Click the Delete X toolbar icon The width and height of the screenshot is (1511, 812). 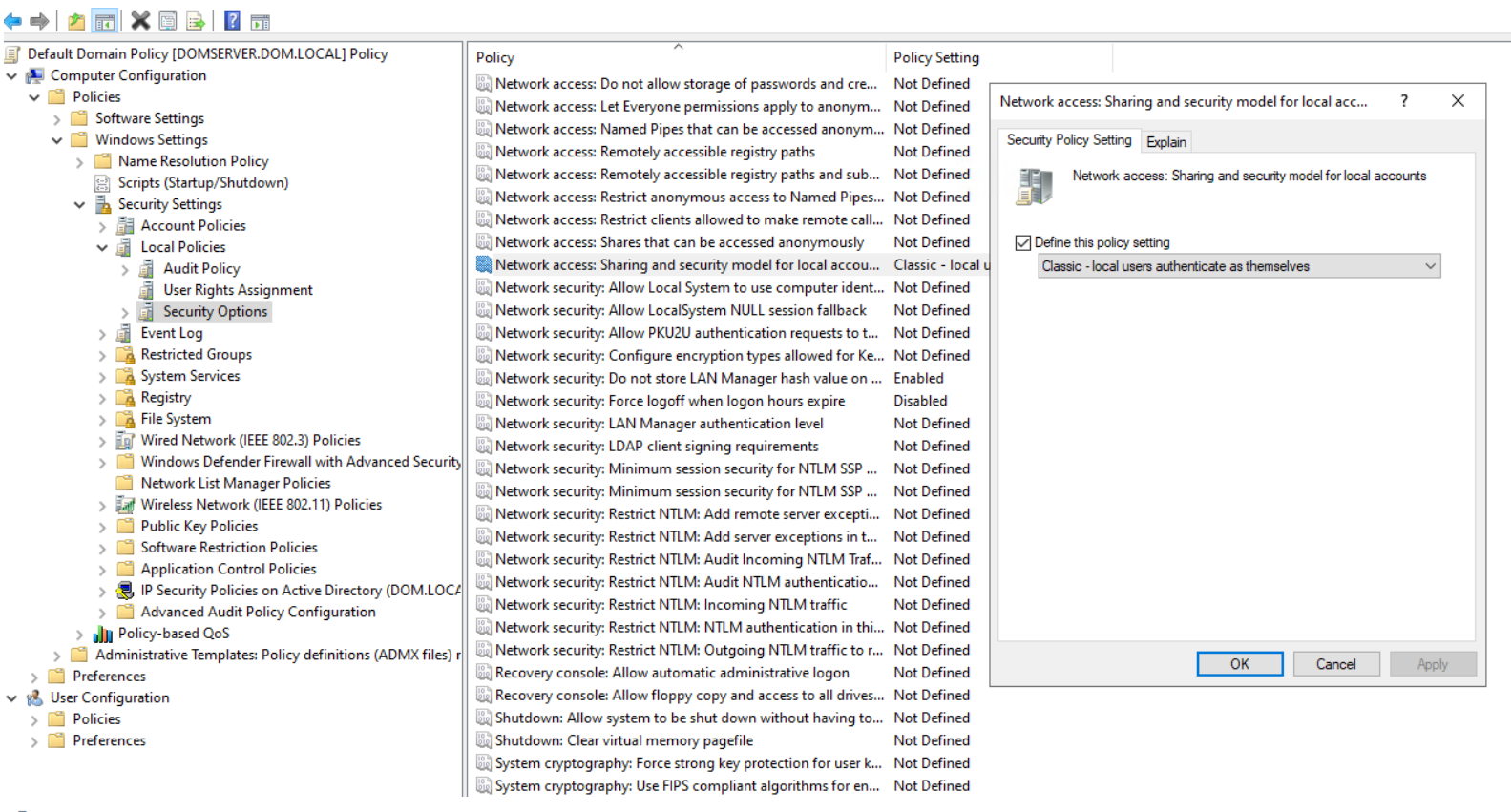[x=140, y=21]
